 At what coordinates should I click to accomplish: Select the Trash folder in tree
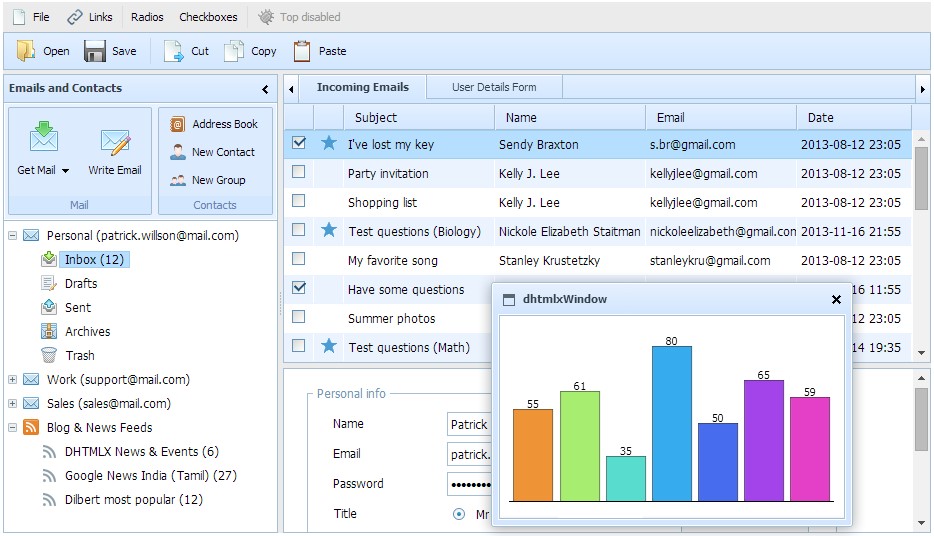pos(79,355)
